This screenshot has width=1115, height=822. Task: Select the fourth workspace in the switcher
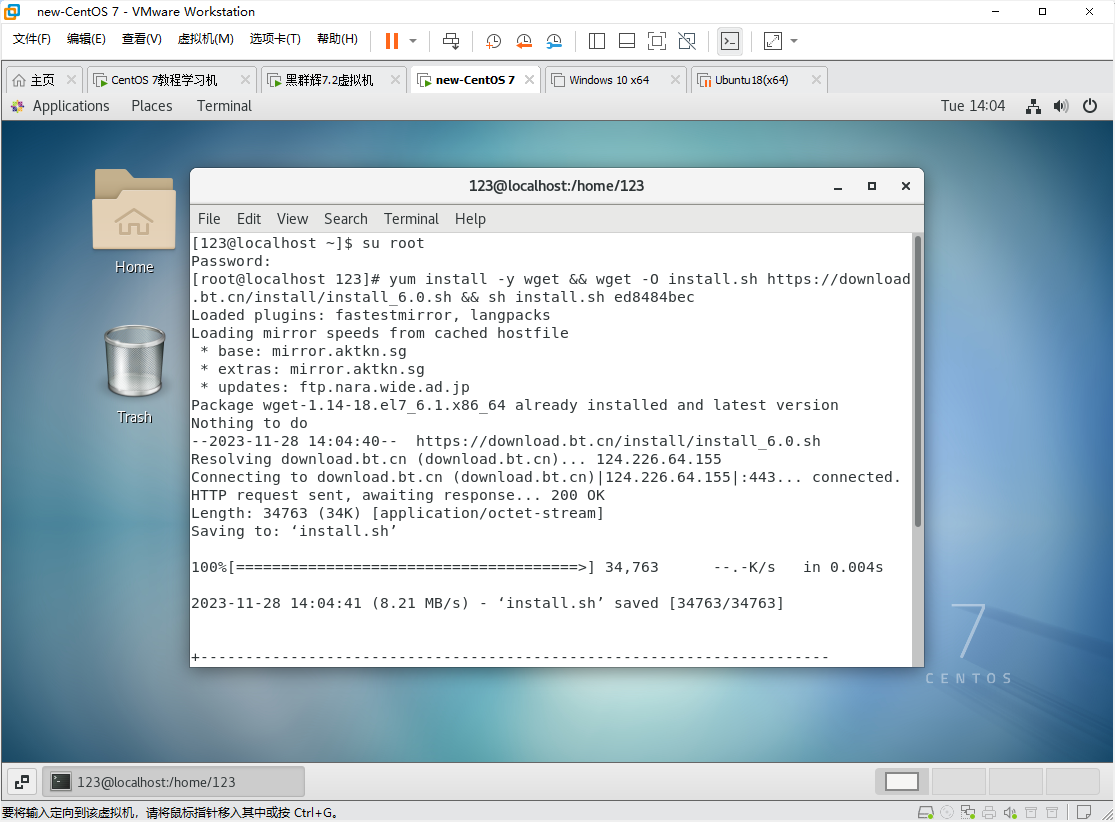(1072, 781)
